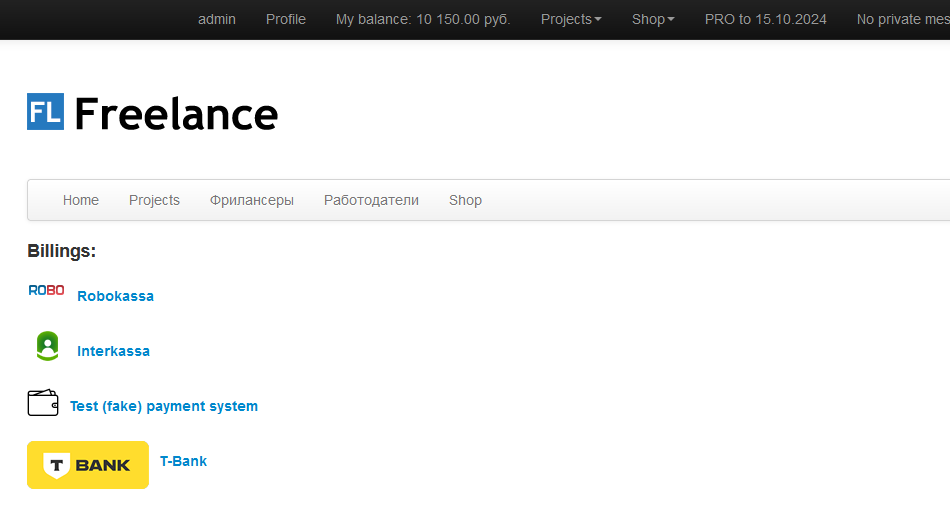Screen dimensions: 950x508
Task: Go to the Фрилансеры section
Action: 252,200
